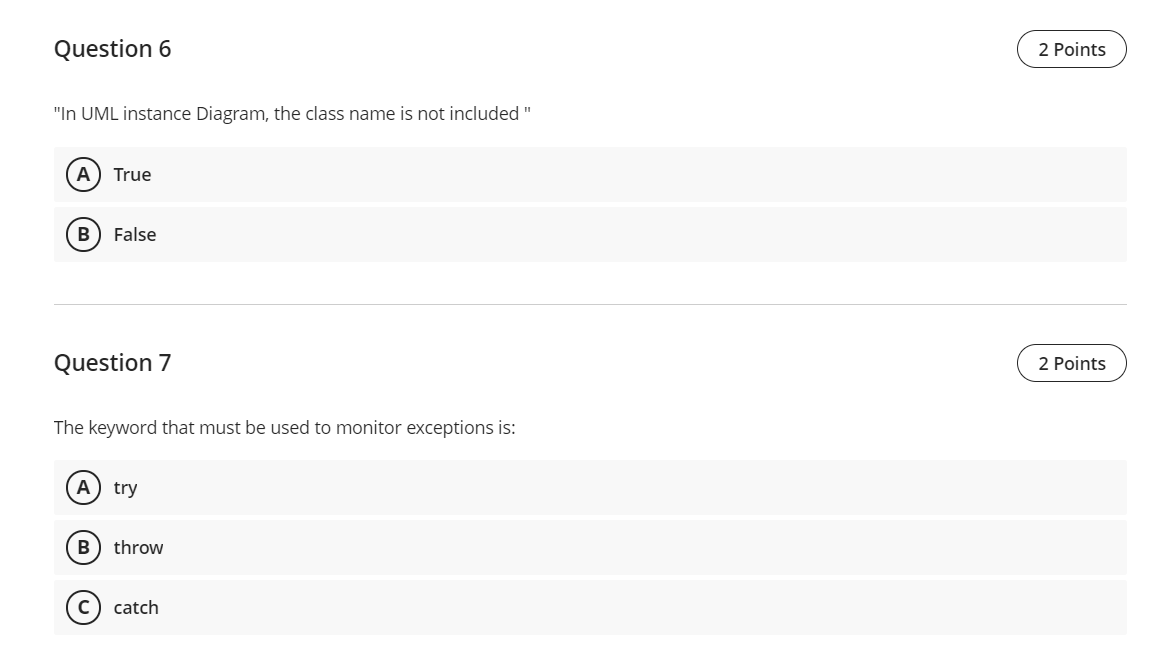Choose catch as the Question 7 answer
This screenshot has height=663, width=1150.
click(137, 607)
